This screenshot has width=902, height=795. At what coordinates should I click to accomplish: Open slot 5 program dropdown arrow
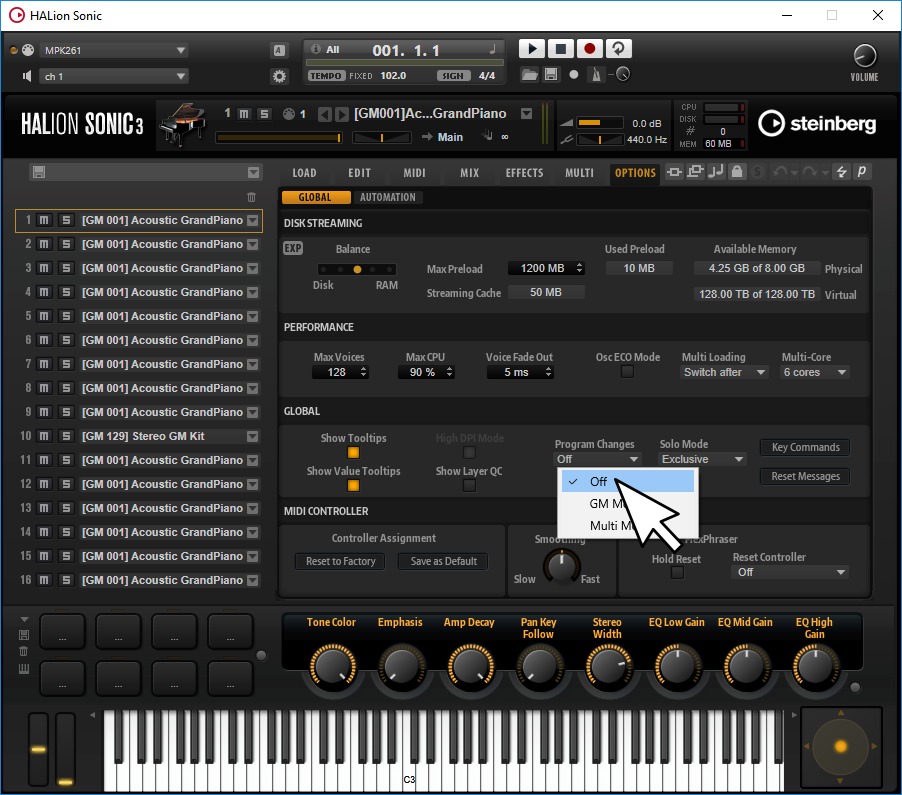coord(253,316)
